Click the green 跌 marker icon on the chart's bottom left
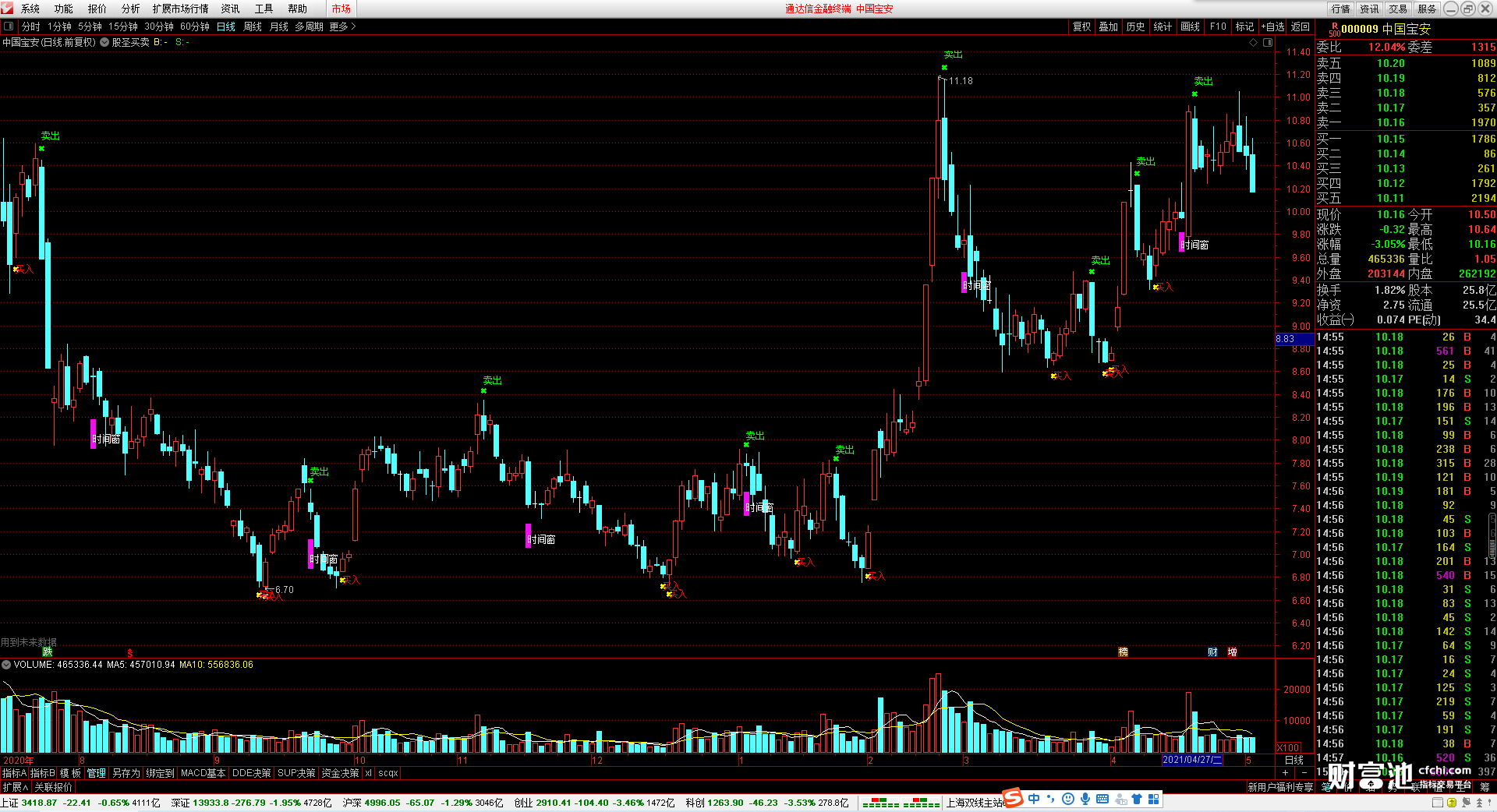The width and height of the screenshot is (1497, 812). pos(47,651)
